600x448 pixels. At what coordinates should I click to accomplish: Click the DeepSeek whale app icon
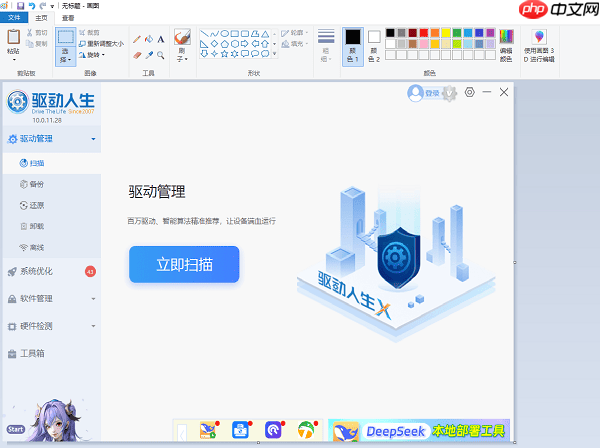click(208, 430)
